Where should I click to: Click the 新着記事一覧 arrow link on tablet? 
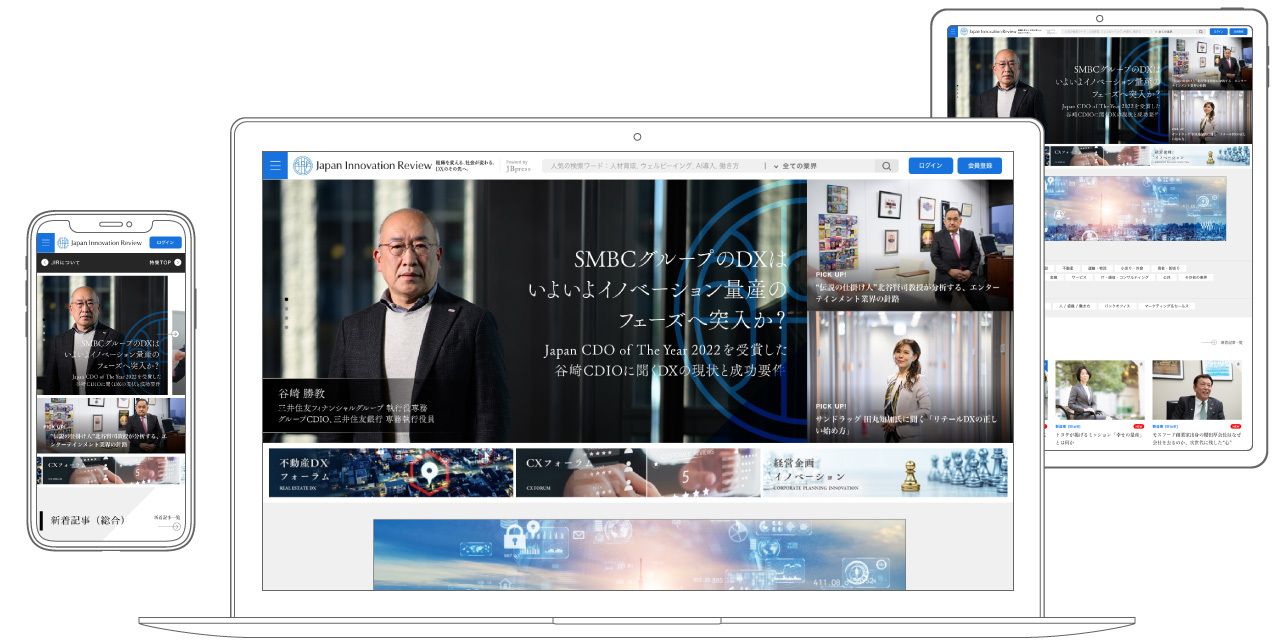pyautogui.click(x=1222, y=342)
